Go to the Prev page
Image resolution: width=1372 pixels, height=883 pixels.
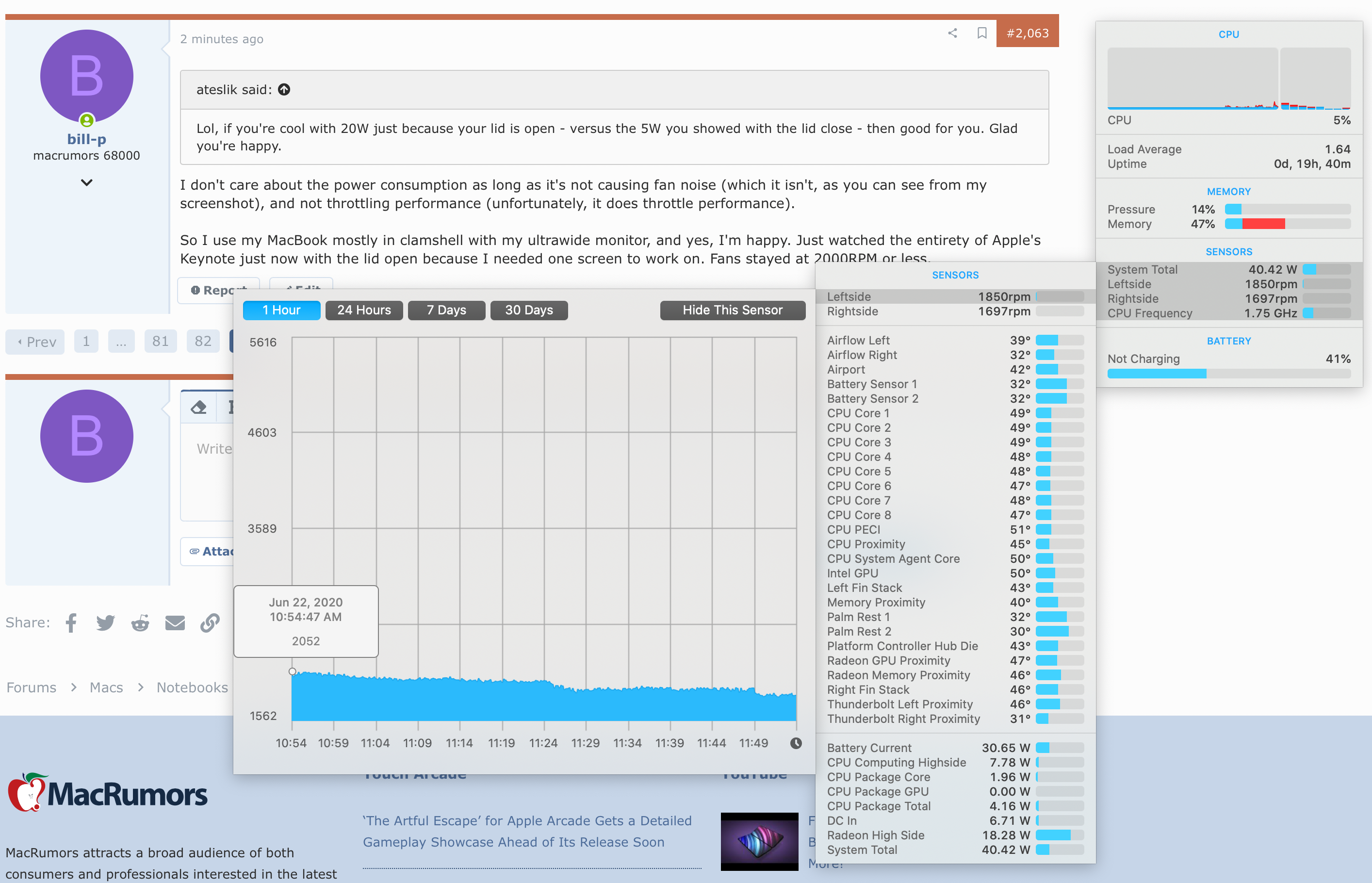pos(35,342)
